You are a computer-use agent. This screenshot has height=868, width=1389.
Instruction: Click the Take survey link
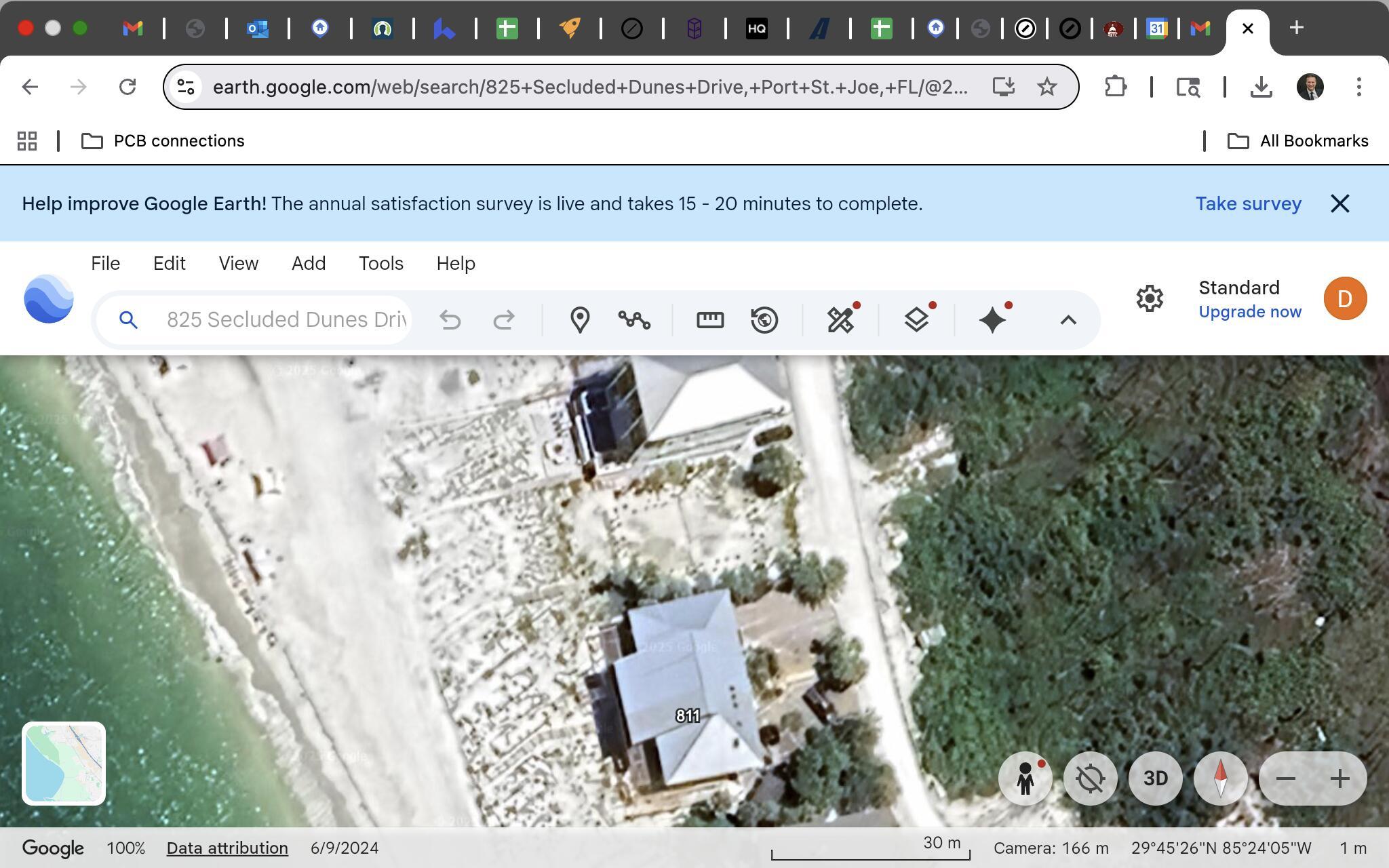[x=1248, y=203]
